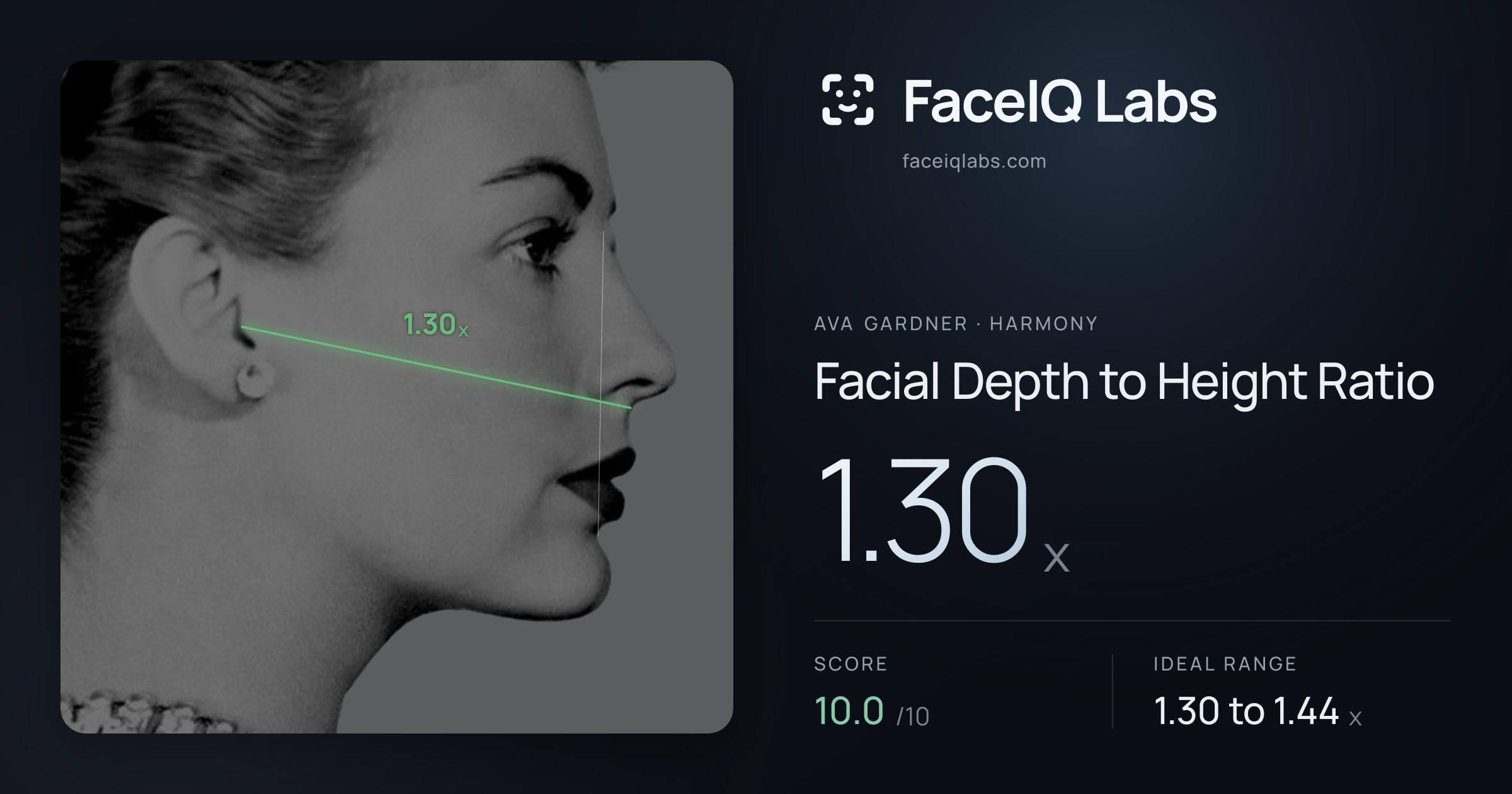Click the green 1.30x label on the photo
Viewport: 1512px width, 794px height.
pos(435,325)
